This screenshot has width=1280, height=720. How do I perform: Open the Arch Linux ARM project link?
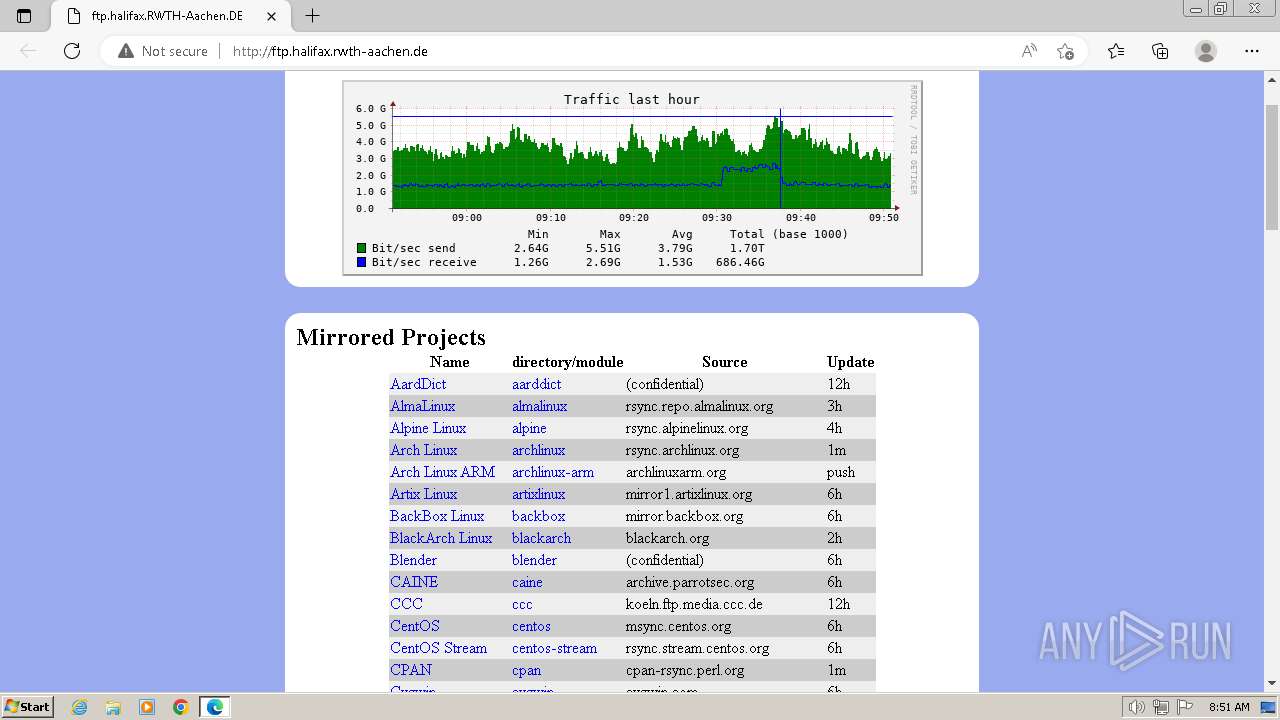pos(442,472)
